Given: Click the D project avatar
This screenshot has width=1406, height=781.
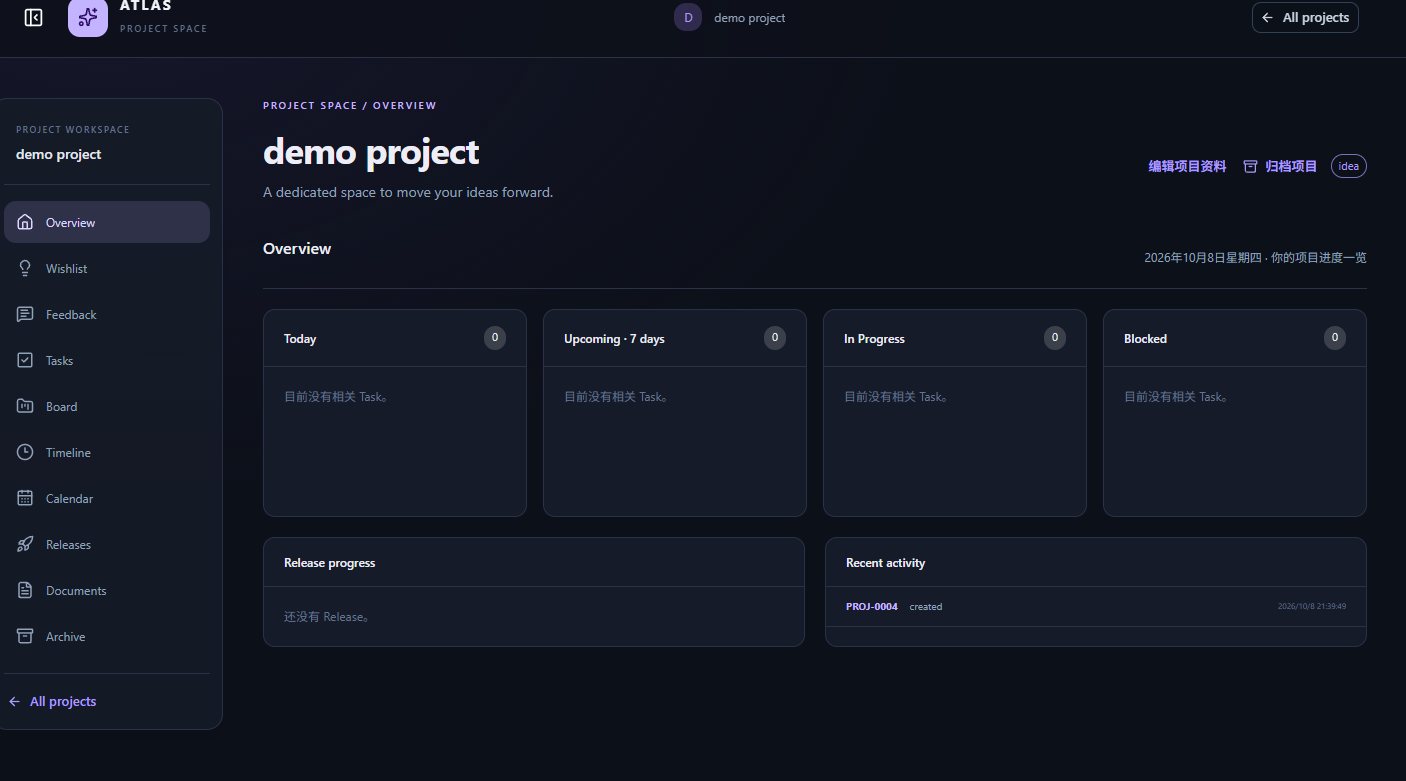Looking at the screenshot, I should [x=688, y=17].
